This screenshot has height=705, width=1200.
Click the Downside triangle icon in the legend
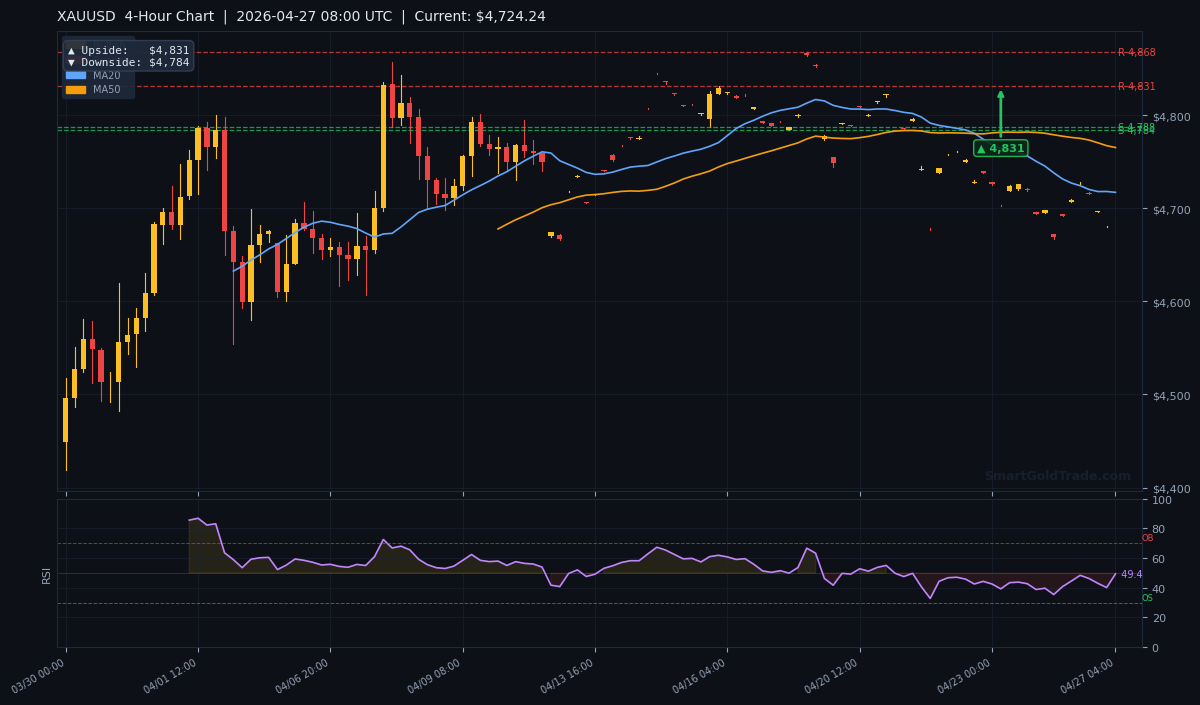(x=71, y=61)
